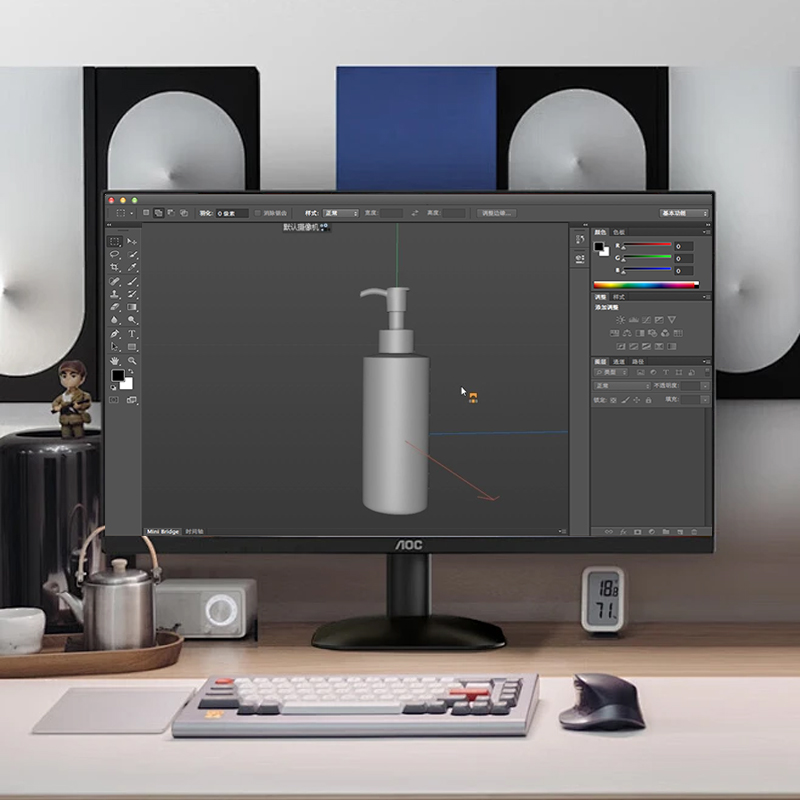The width and height of the screenshot is (800, 800).
Task: Open the Mini Bridge panel tab
Action: click(x=163, y=532)
